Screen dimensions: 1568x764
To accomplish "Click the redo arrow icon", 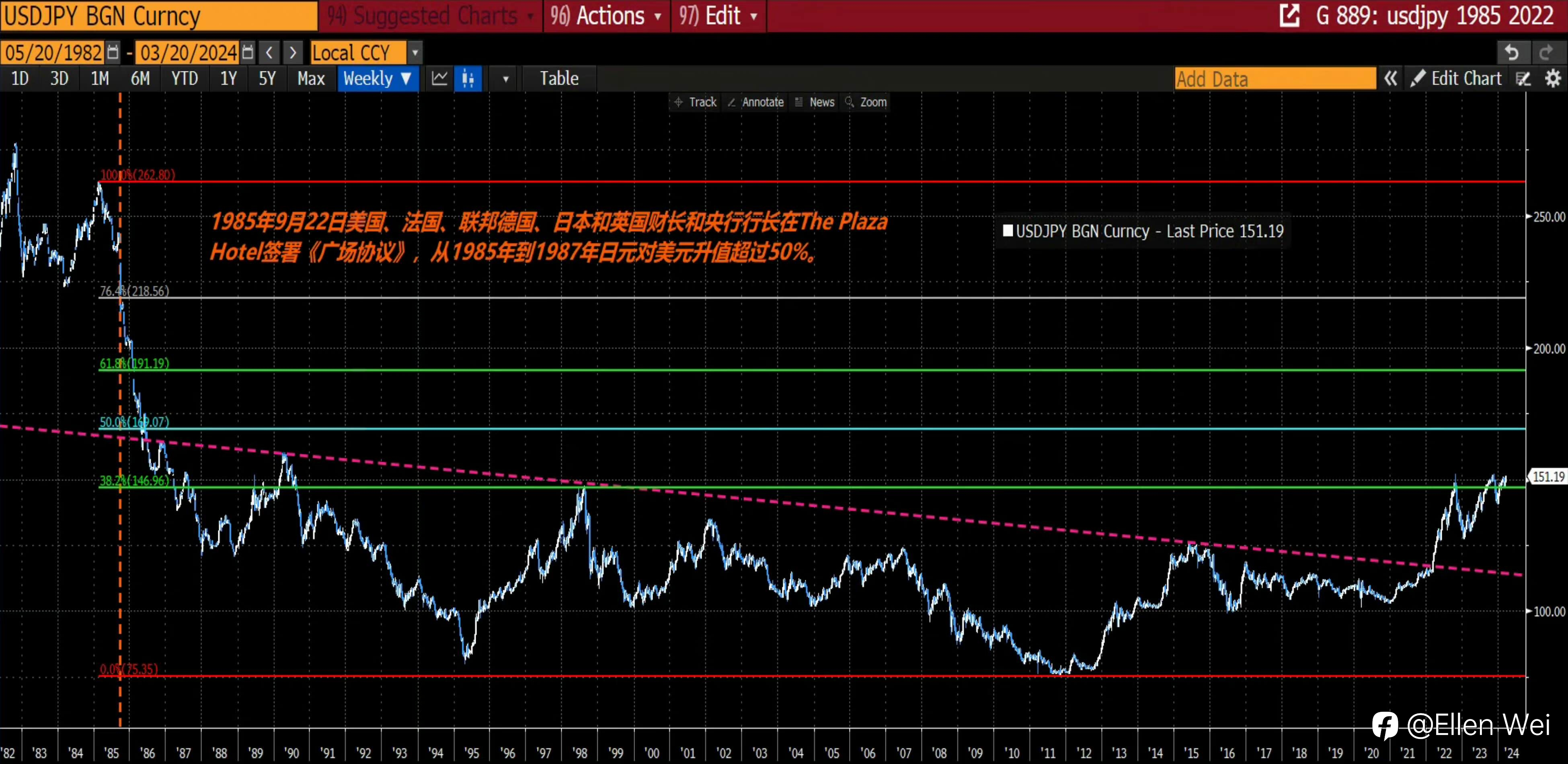I will [1547, 52].
